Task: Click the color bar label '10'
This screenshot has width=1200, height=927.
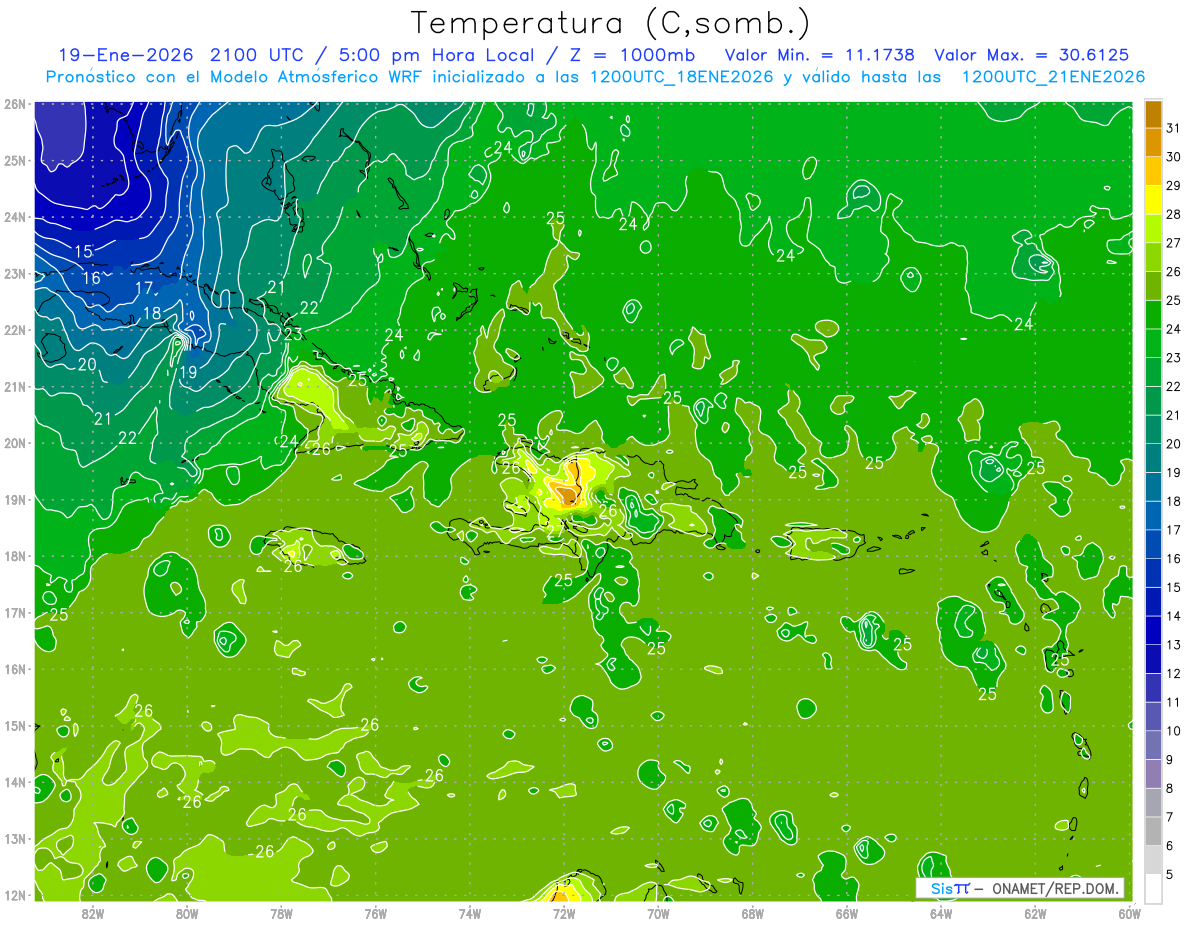Action: point(1173,731)
